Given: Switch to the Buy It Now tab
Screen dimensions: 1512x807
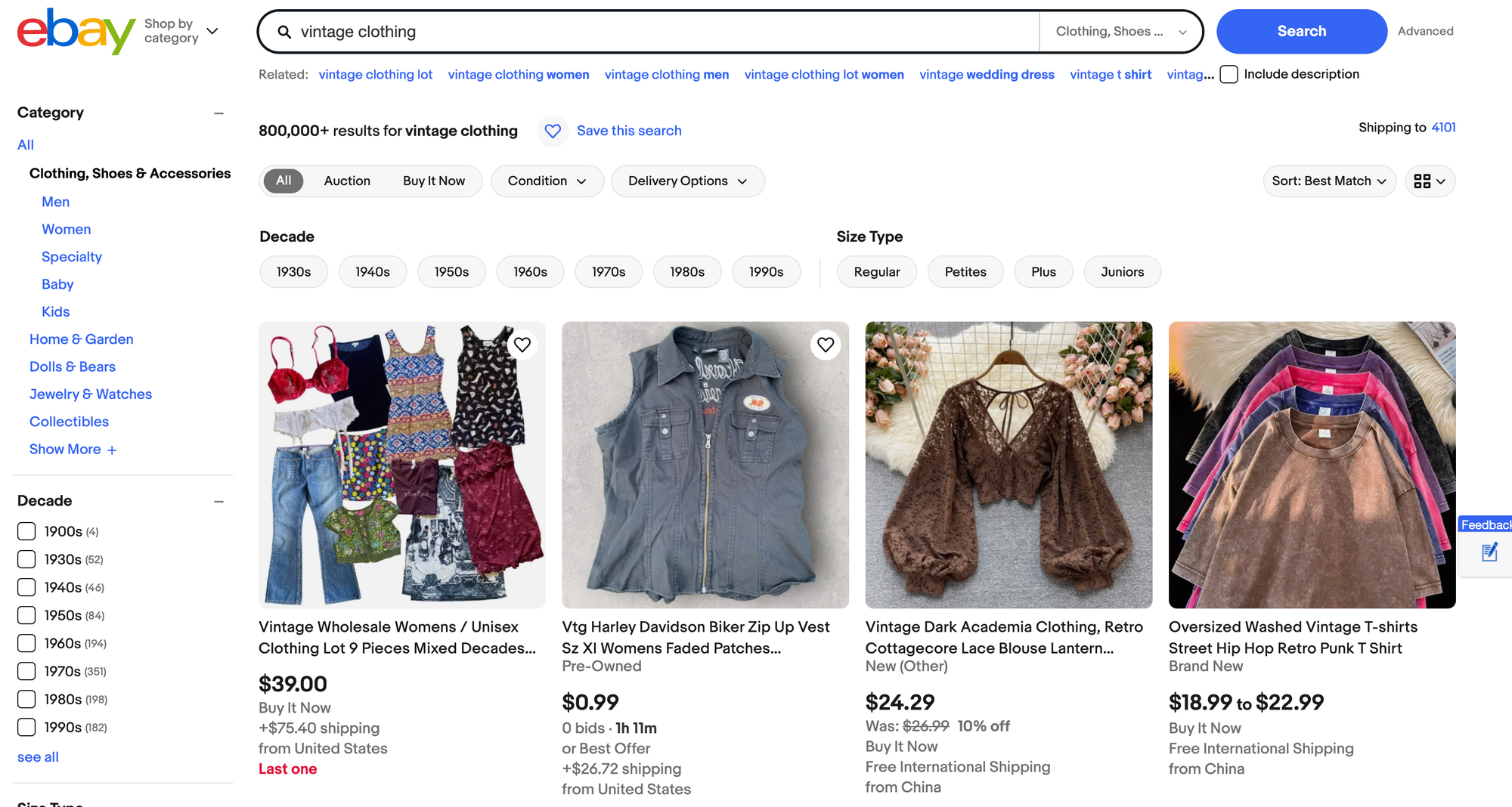Looking at the screenshot, I should pos(433,181).
